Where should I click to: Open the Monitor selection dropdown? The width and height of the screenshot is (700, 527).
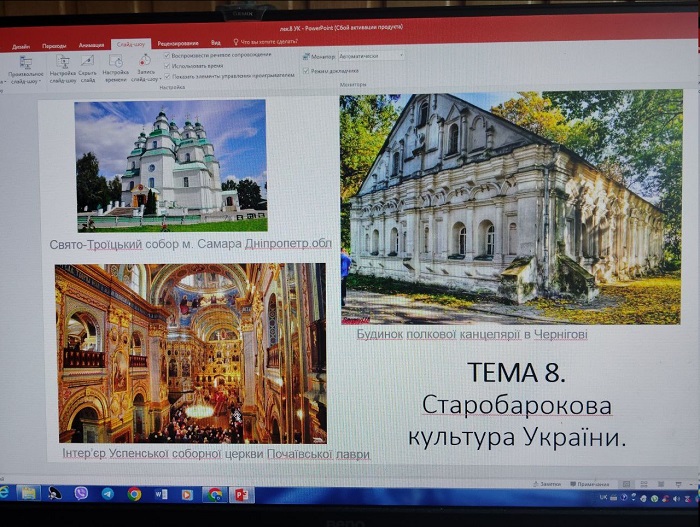point(371,56)
